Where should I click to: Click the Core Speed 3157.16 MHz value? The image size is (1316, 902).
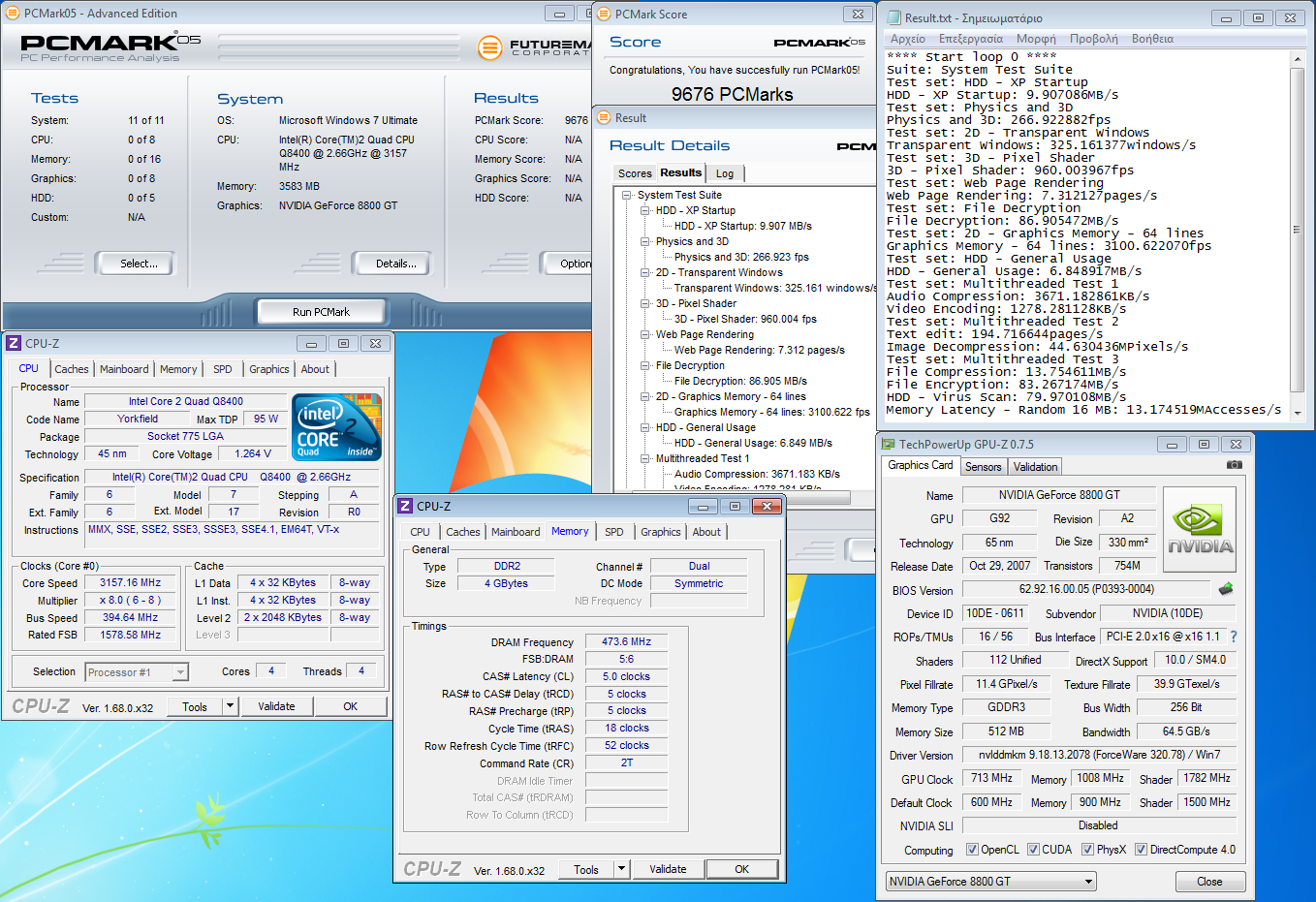click(130, 582)
